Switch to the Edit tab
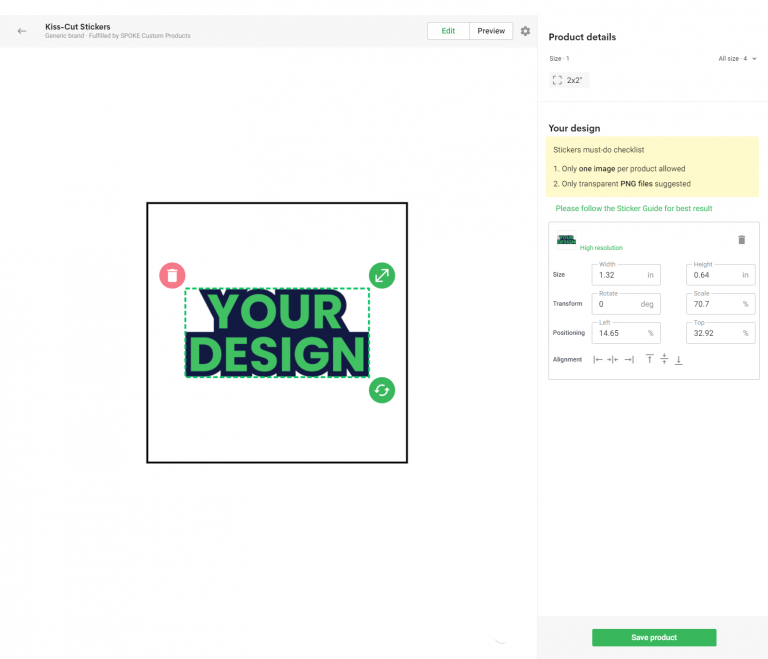 (x=448, y=31)
